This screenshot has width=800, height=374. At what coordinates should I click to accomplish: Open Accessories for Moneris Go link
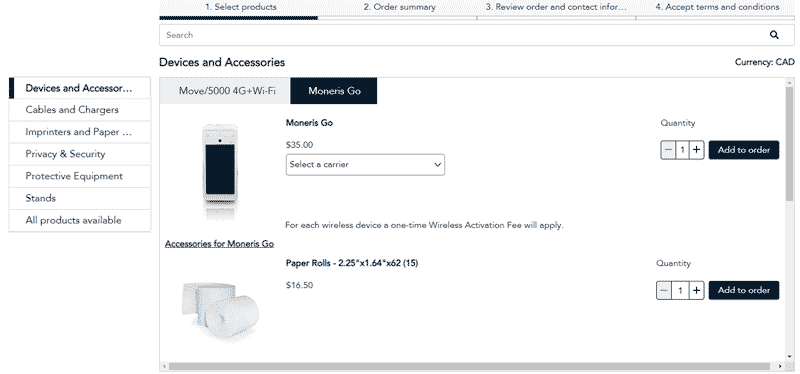(219, 244)
